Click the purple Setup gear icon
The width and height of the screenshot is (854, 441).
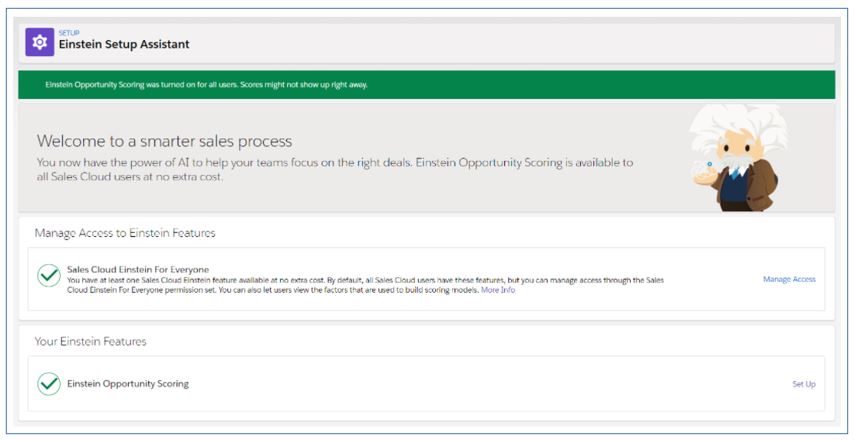coord(40,42)
